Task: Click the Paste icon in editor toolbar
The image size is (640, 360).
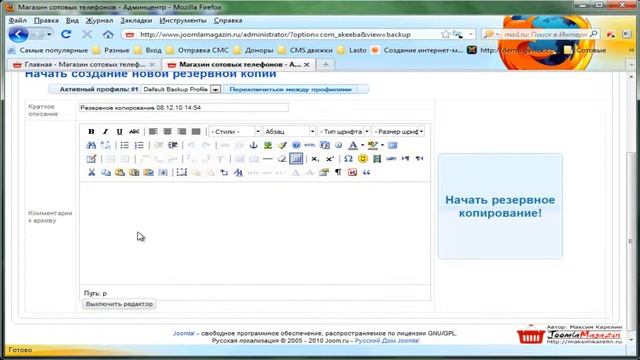Action: [120, 172]
